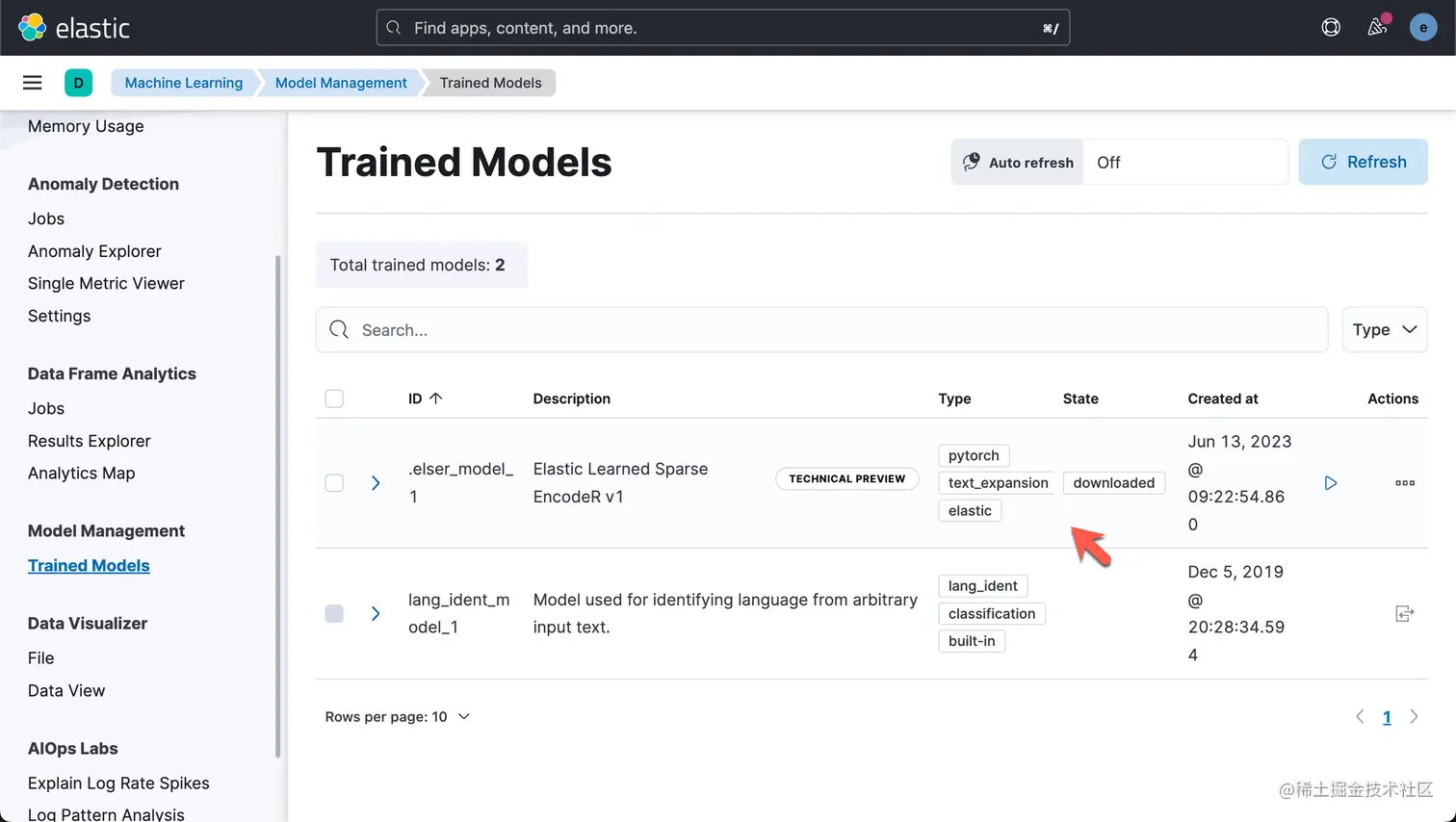Click the Auto refresh icon
The width and height of the screenshot is (1456, 822).
[x=972, y=162]
